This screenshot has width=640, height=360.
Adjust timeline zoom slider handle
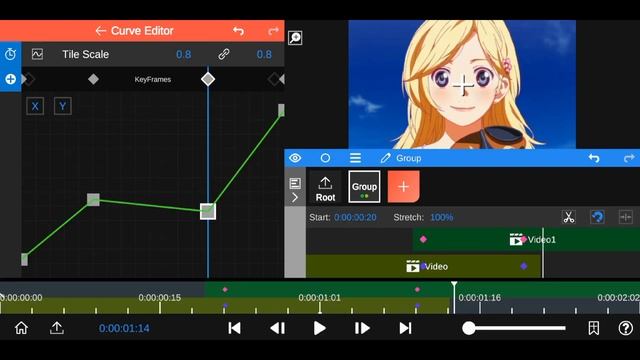pyautogui.click(x=469, y=328)
